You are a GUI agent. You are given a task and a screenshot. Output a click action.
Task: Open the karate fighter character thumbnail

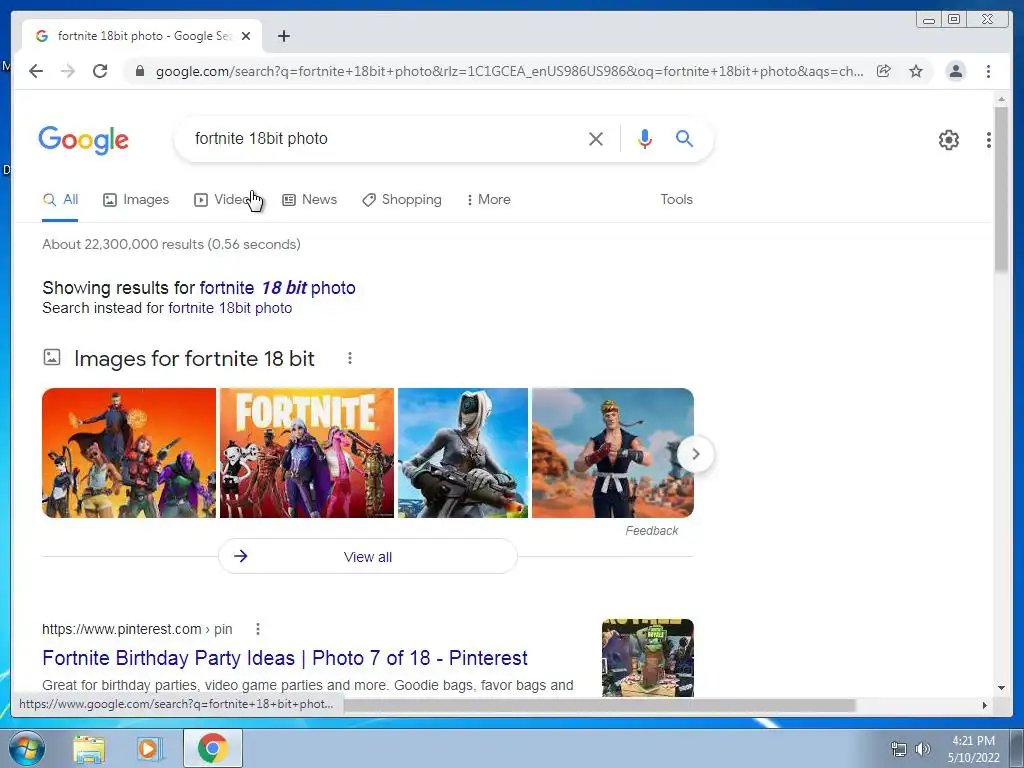(613, 453)
